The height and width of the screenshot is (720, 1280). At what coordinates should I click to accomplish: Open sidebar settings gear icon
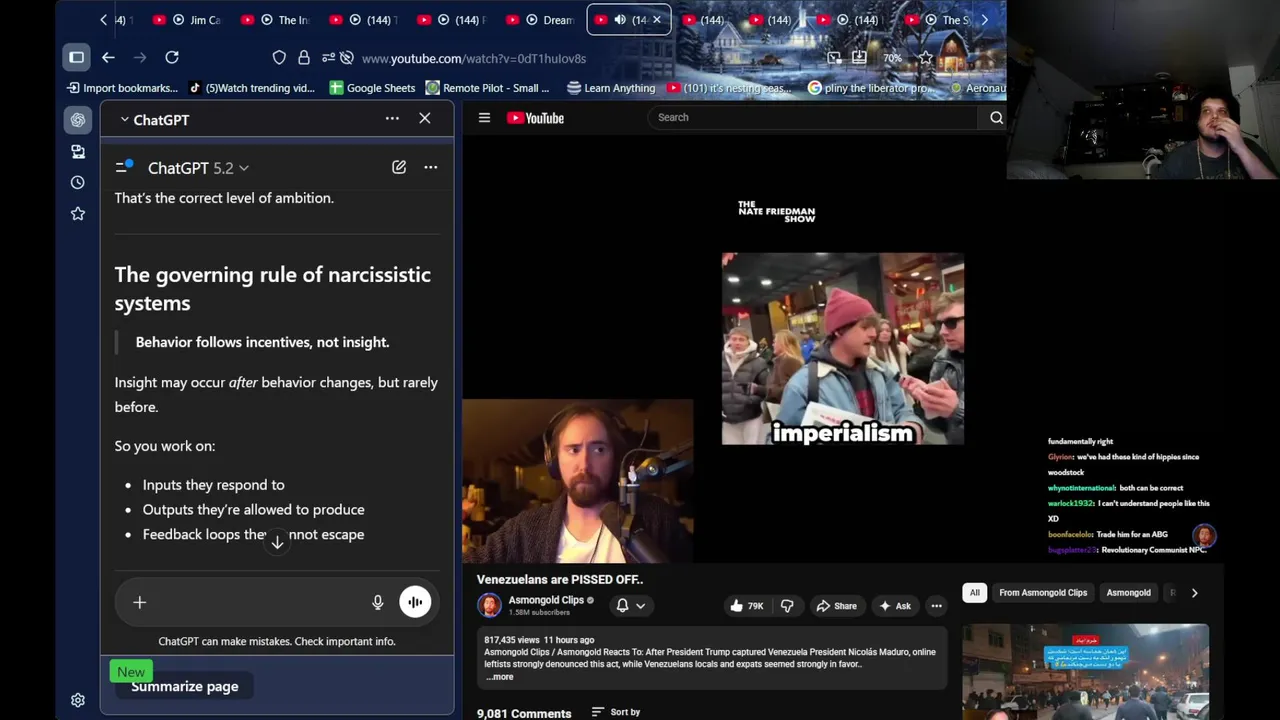(x=78, y=700)
